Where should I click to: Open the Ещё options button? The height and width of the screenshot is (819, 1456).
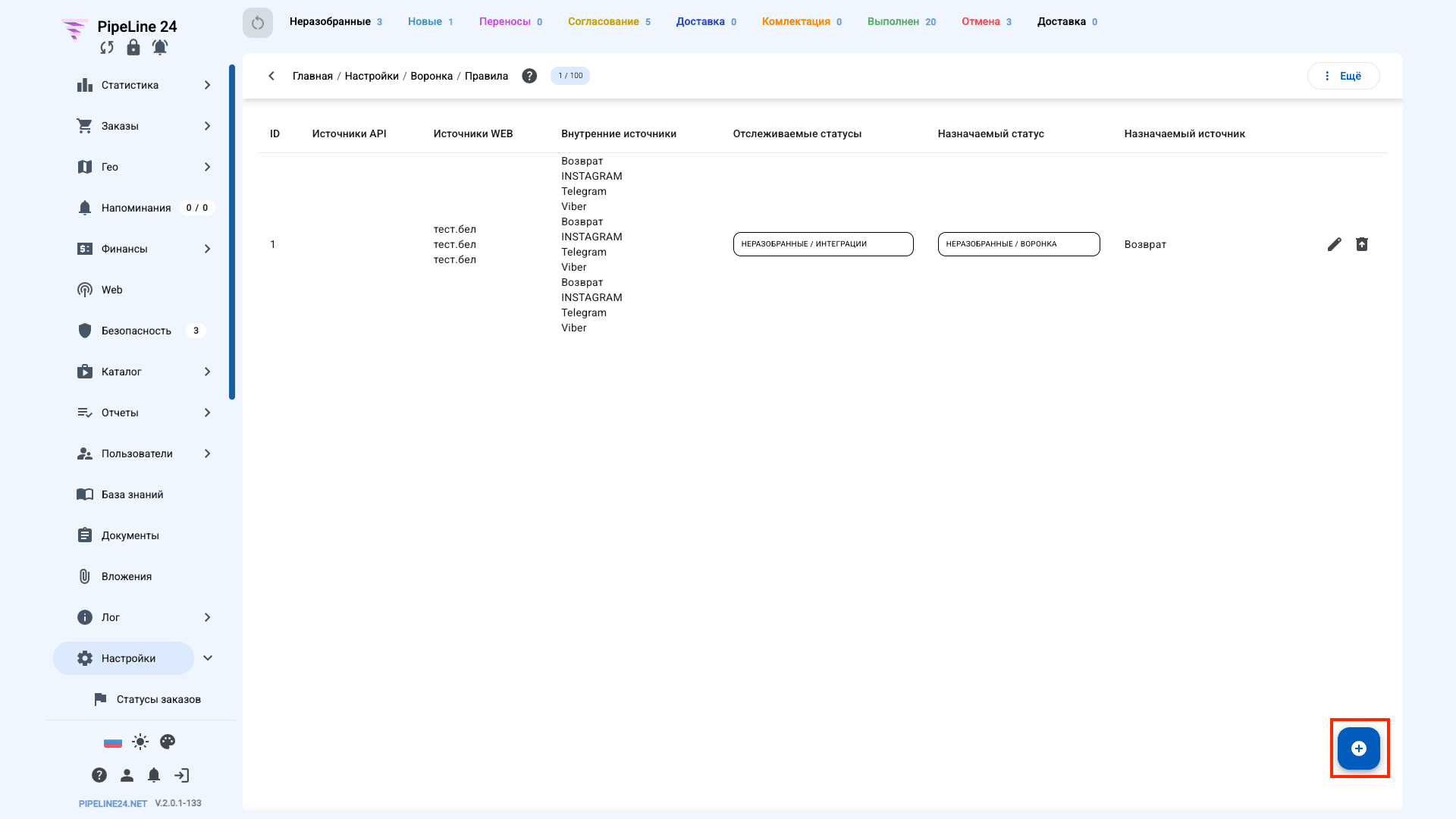(1343, 76)
